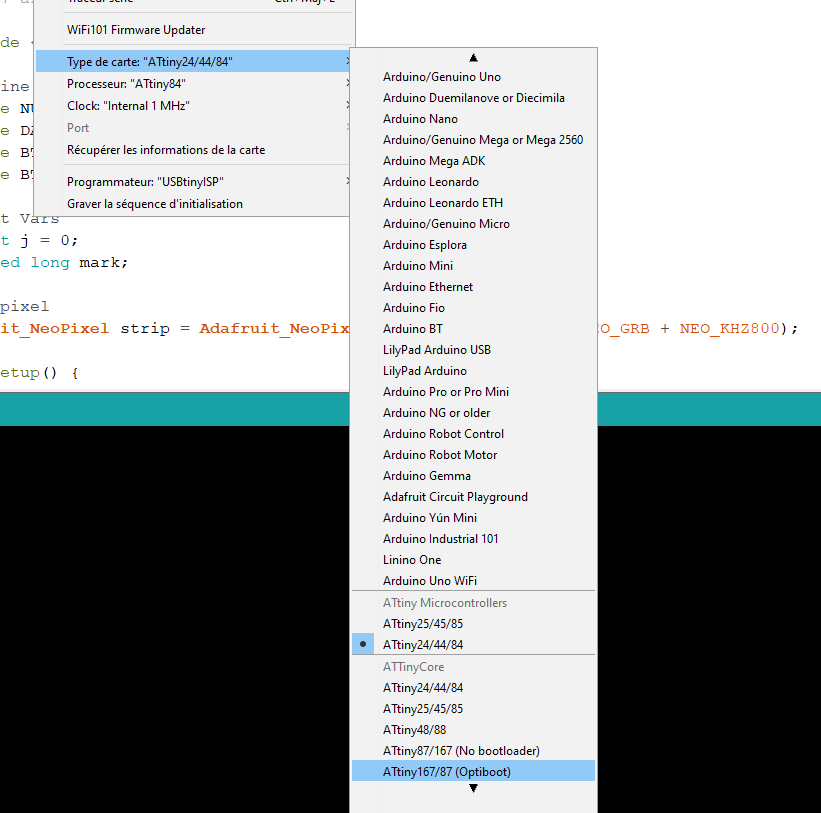Select Arduino Uno WiFi
The height and width of the screenshot is (813, 821).
pyautogui.click(x=473, y=581)
